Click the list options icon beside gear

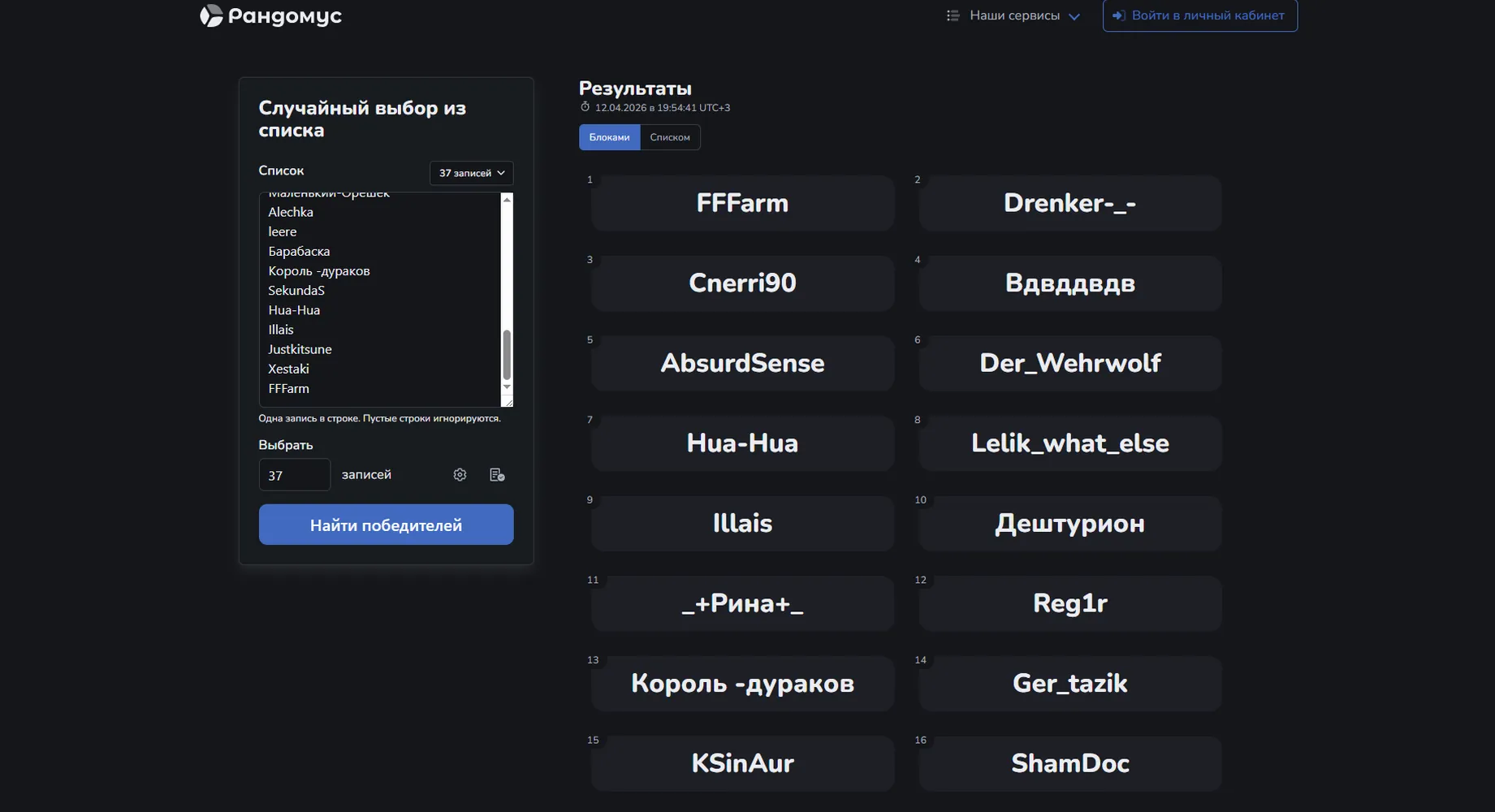(x=497, y=474)
